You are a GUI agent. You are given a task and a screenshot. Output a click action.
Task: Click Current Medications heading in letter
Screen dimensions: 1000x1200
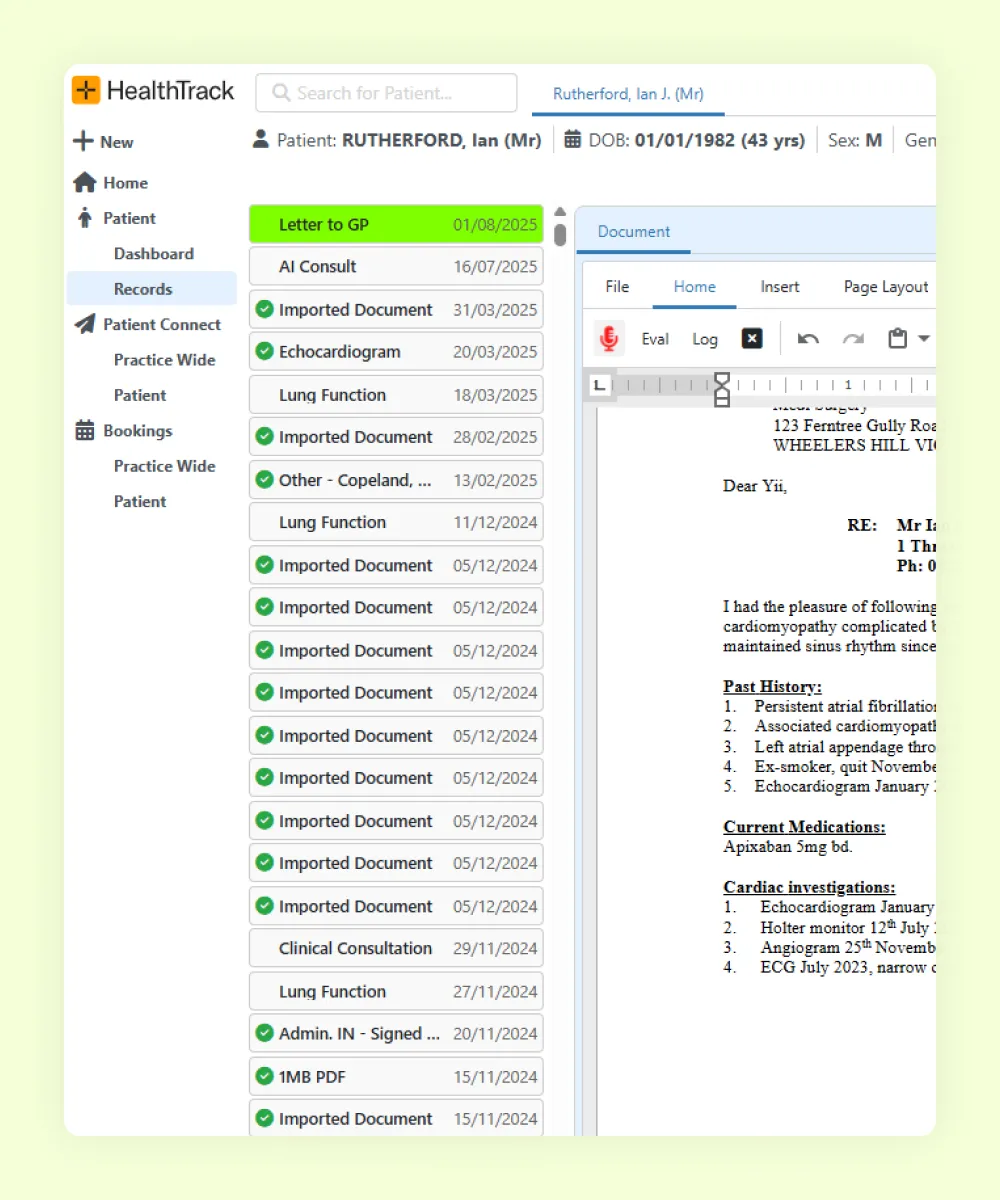tap(804, 827)
